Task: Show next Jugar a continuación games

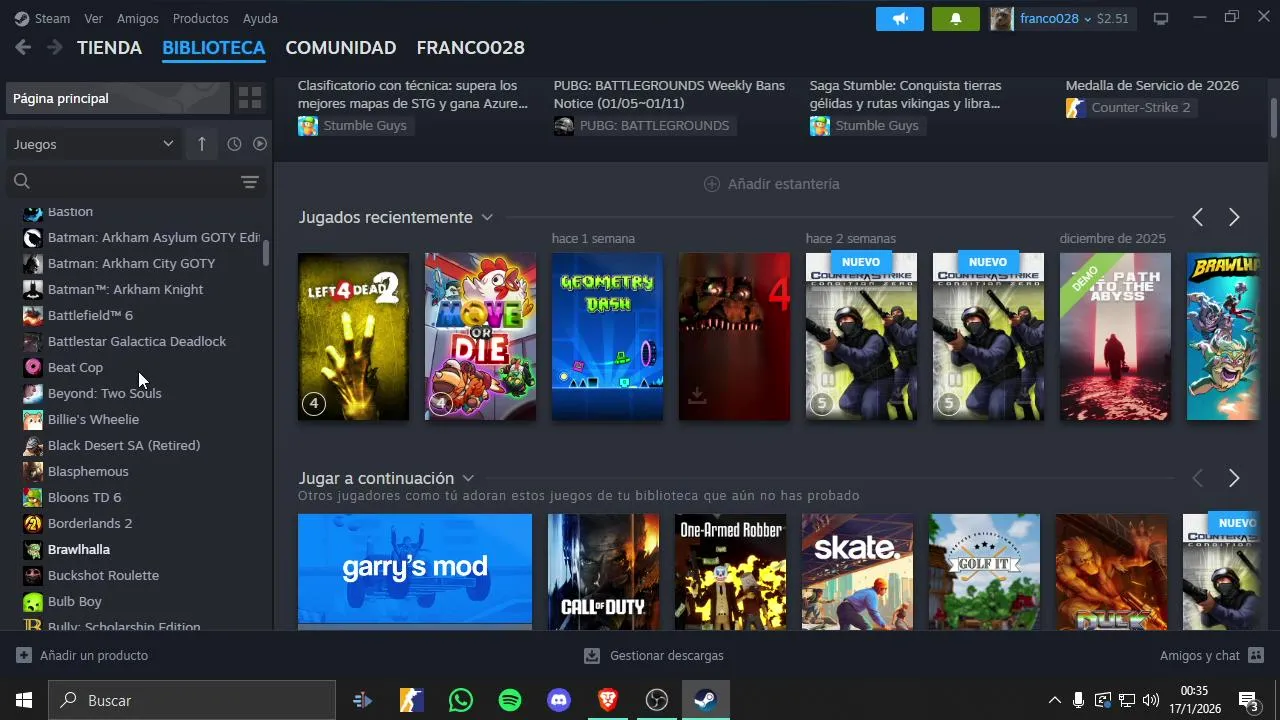Action: click(1234, 478)
